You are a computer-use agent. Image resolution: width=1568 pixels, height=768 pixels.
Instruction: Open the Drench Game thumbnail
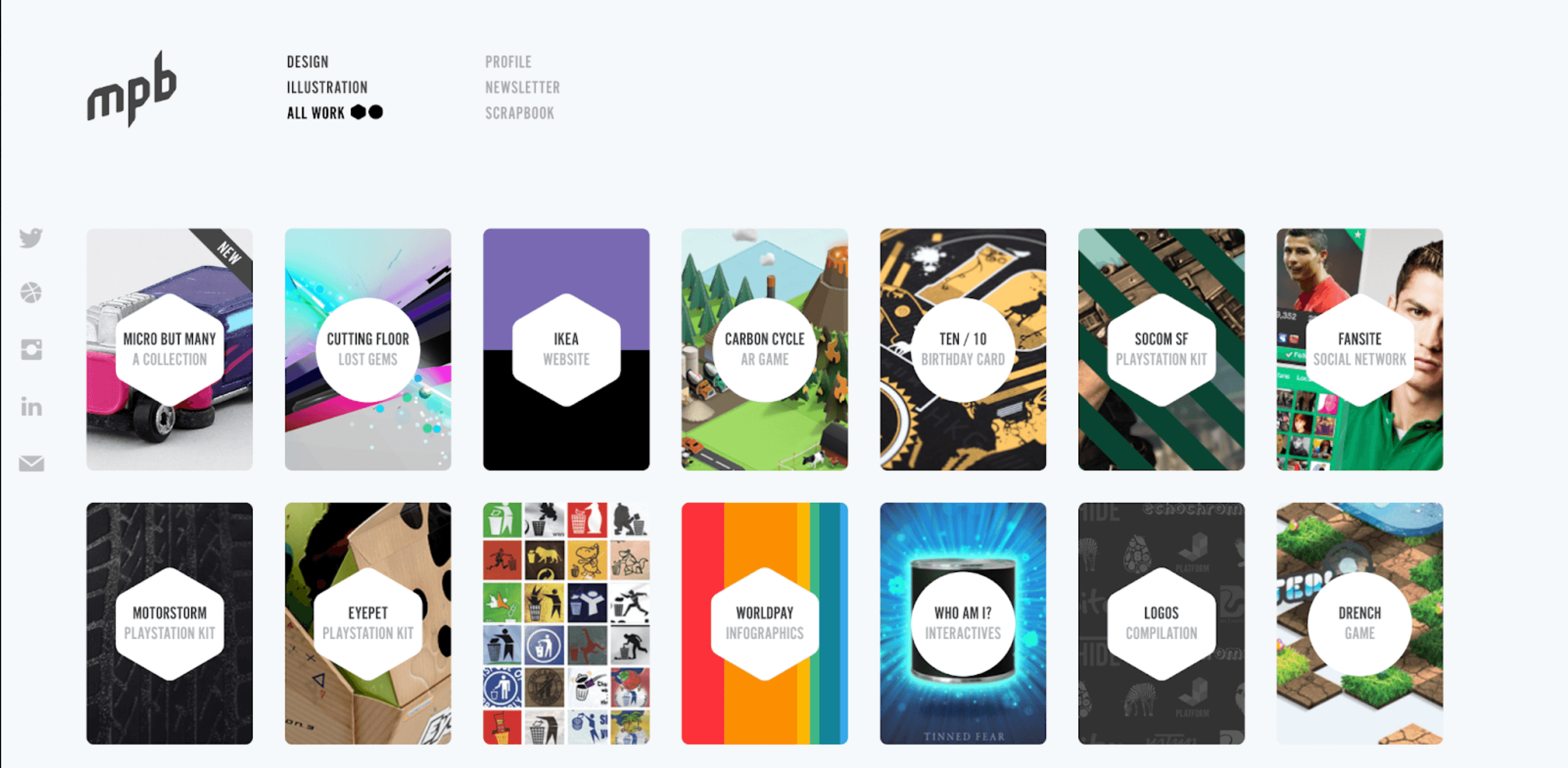[x=1360, y=623]
